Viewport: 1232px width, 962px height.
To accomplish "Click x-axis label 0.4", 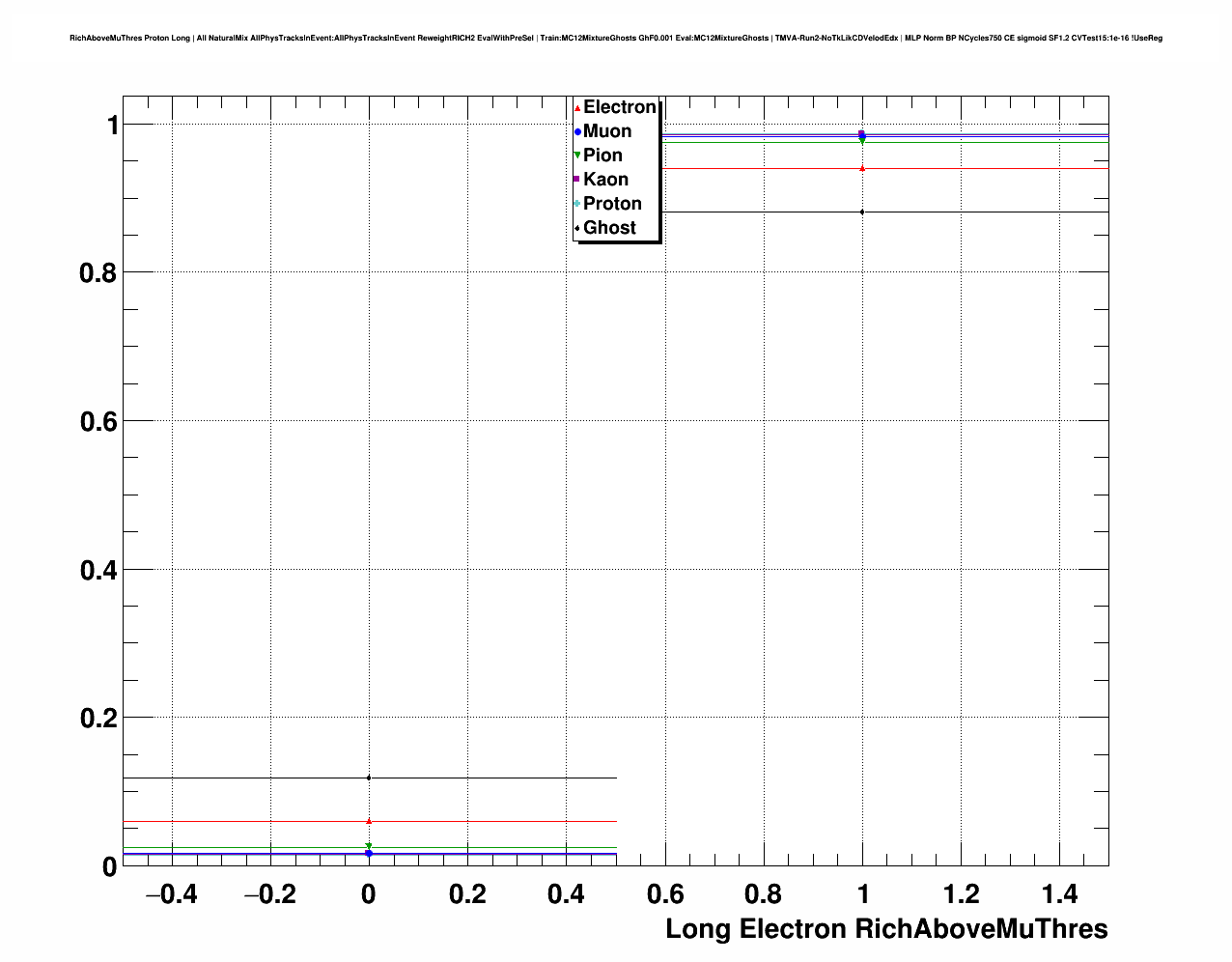I will [566, 894].
